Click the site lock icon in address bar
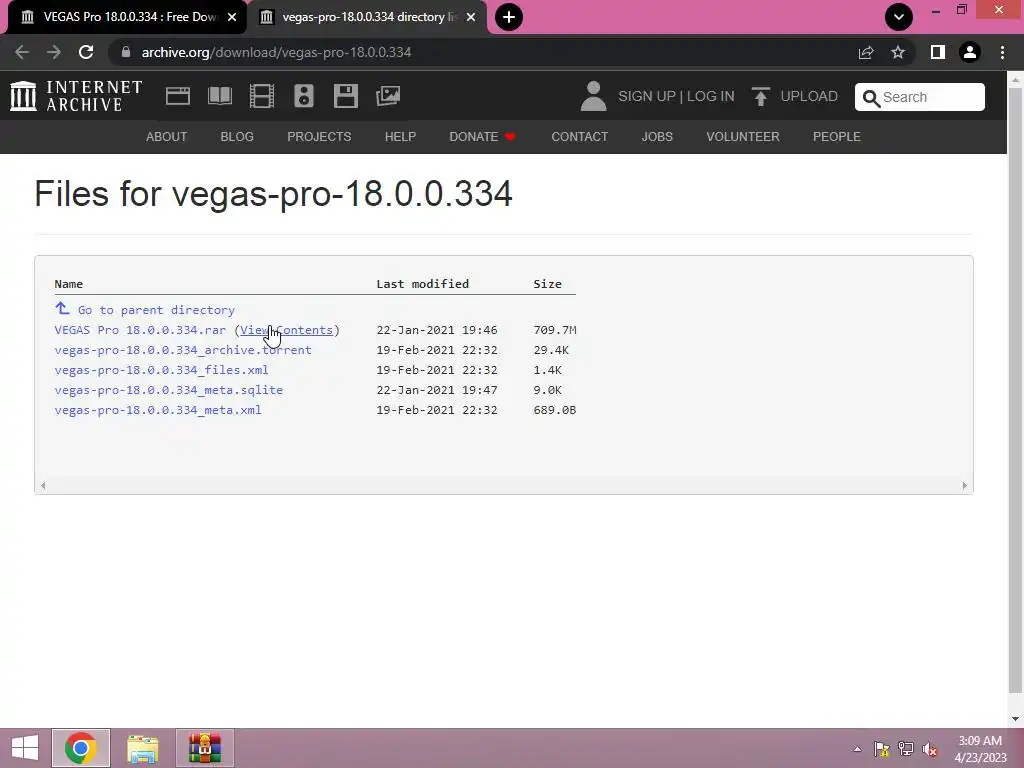This screenshot has width=1024, height=768. coord(126,52)
